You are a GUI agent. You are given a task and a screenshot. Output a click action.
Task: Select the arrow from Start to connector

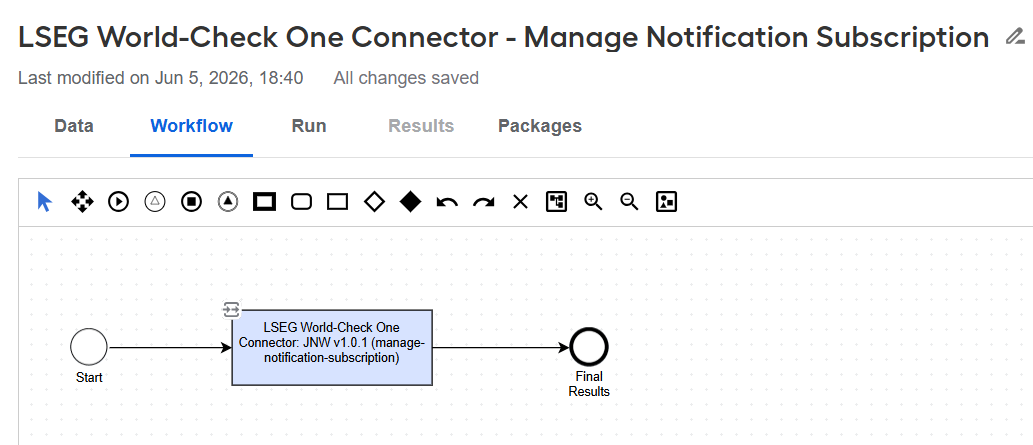click(169, 347)
